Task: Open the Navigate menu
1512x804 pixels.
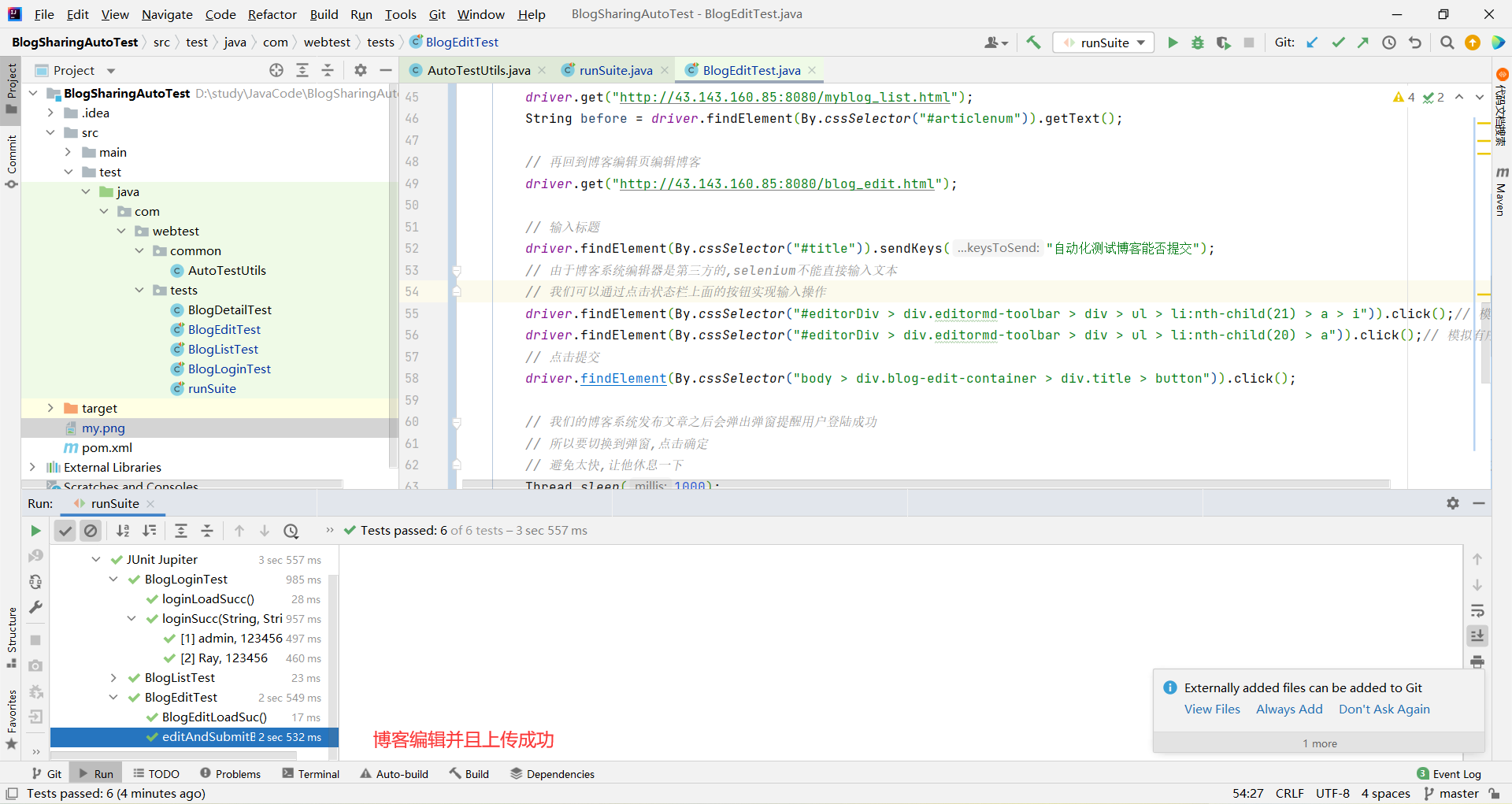Action: pos(167,14)
